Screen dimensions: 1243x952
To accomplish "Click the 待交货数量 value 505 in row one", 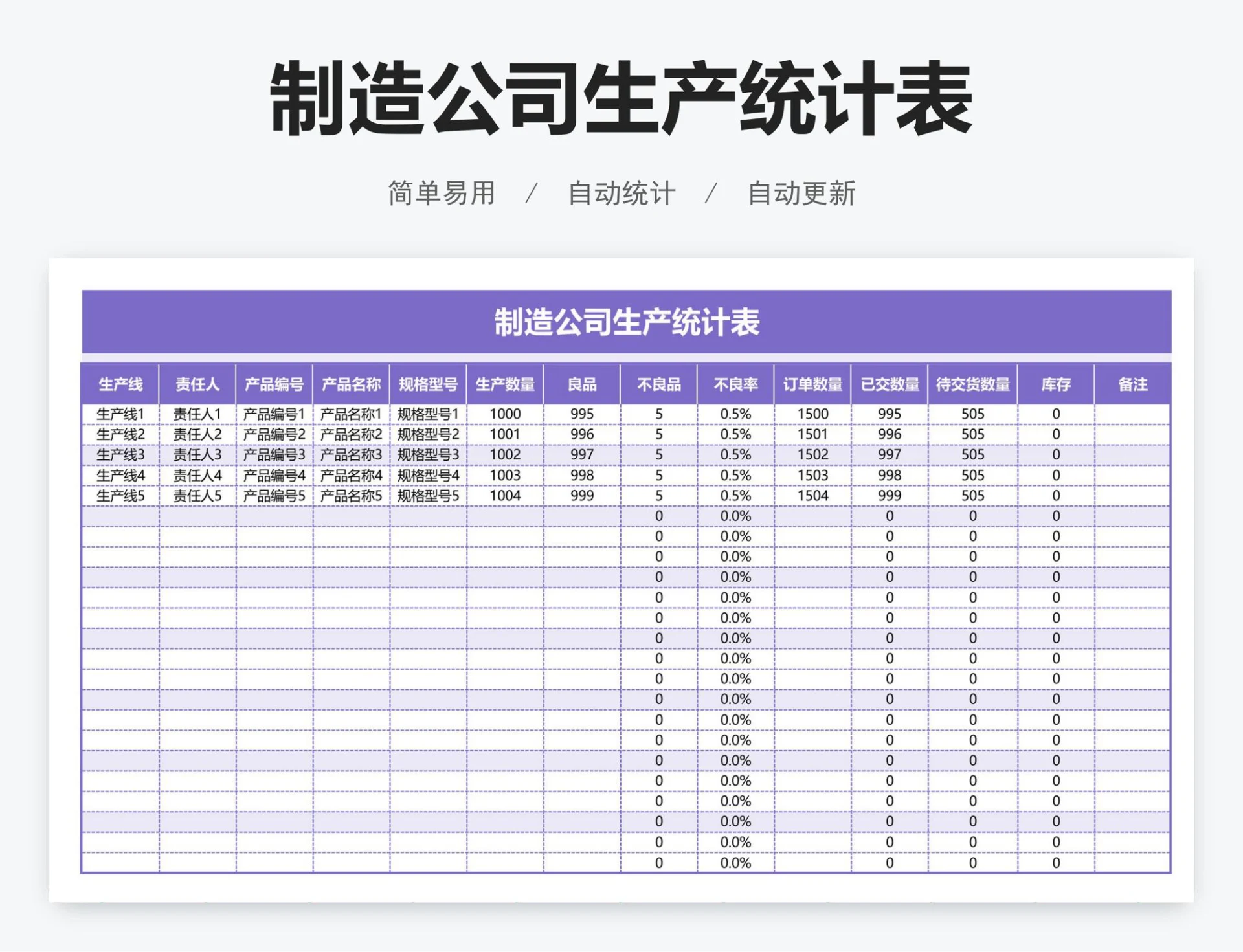I will (x=974, y=415).
